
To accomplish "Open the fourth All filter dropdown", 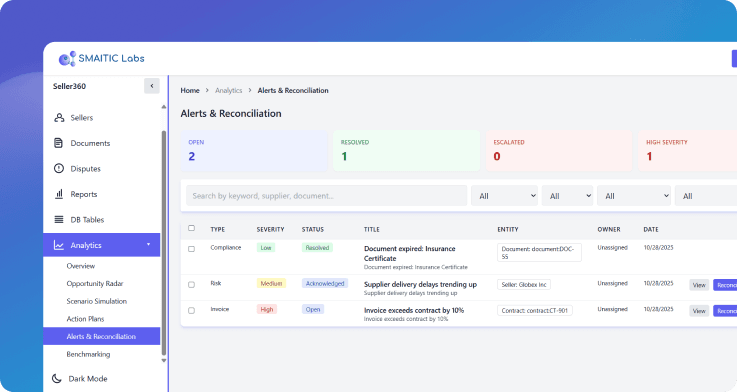I will [706, 196].
